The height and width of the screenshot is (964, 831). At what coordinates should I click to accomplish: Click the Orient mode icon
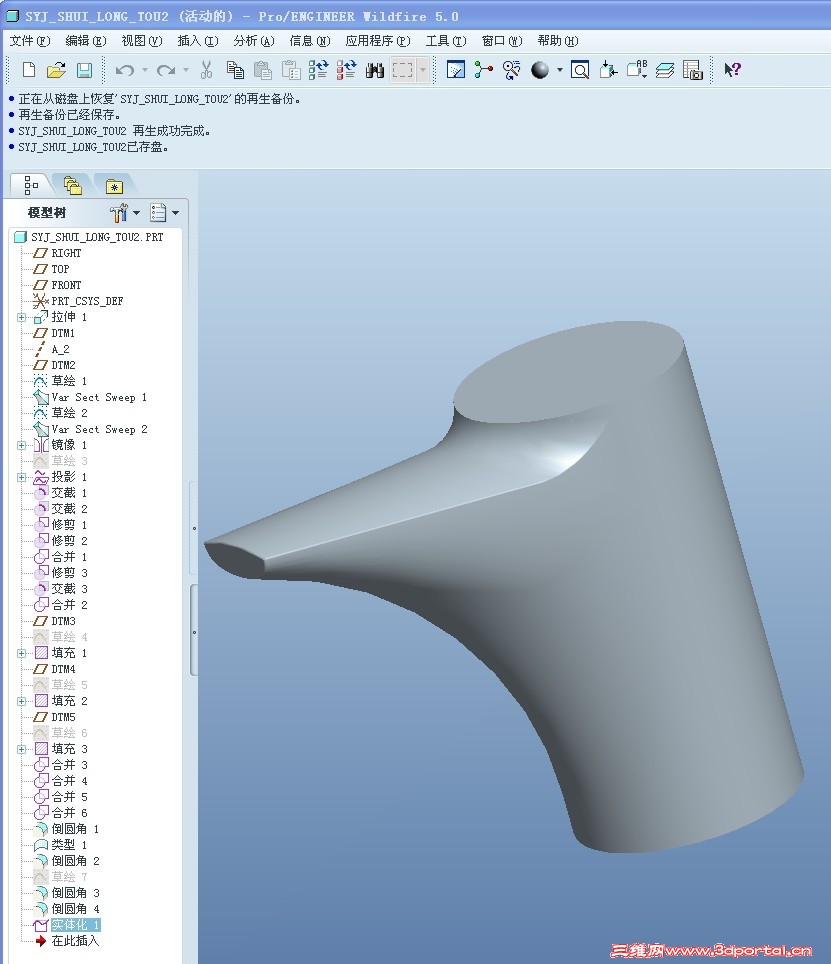[511, 69]
